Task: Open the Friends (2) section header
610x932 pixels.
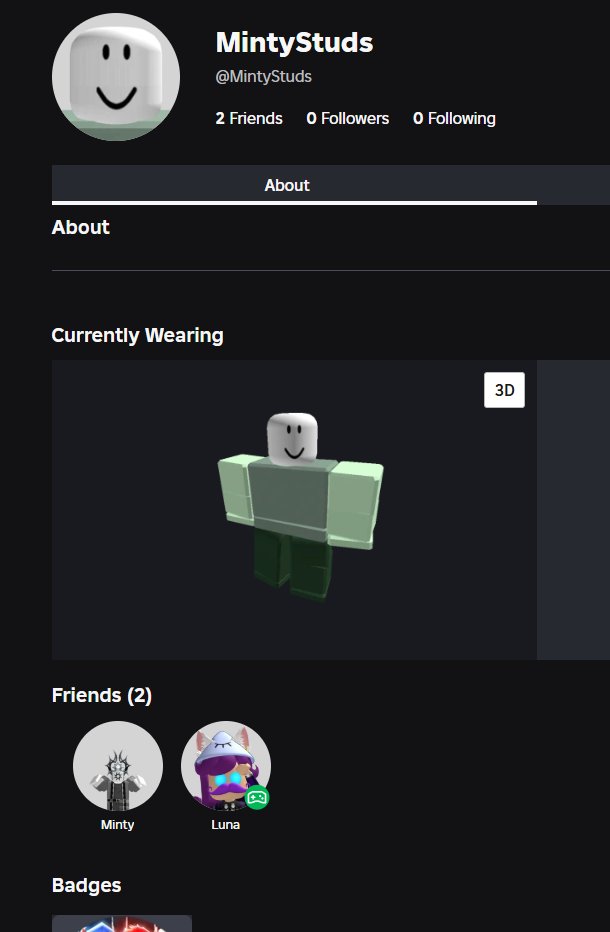Action: pos(102,695)
